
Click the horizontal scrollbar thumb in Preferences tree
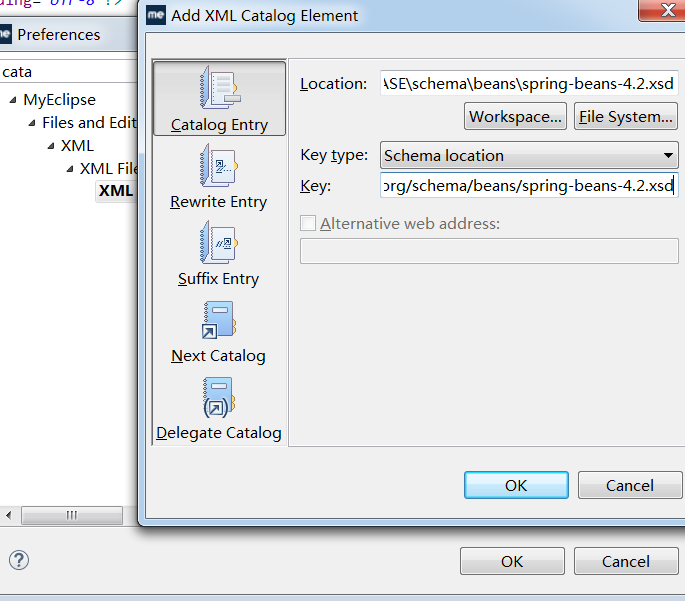[72, 515]
